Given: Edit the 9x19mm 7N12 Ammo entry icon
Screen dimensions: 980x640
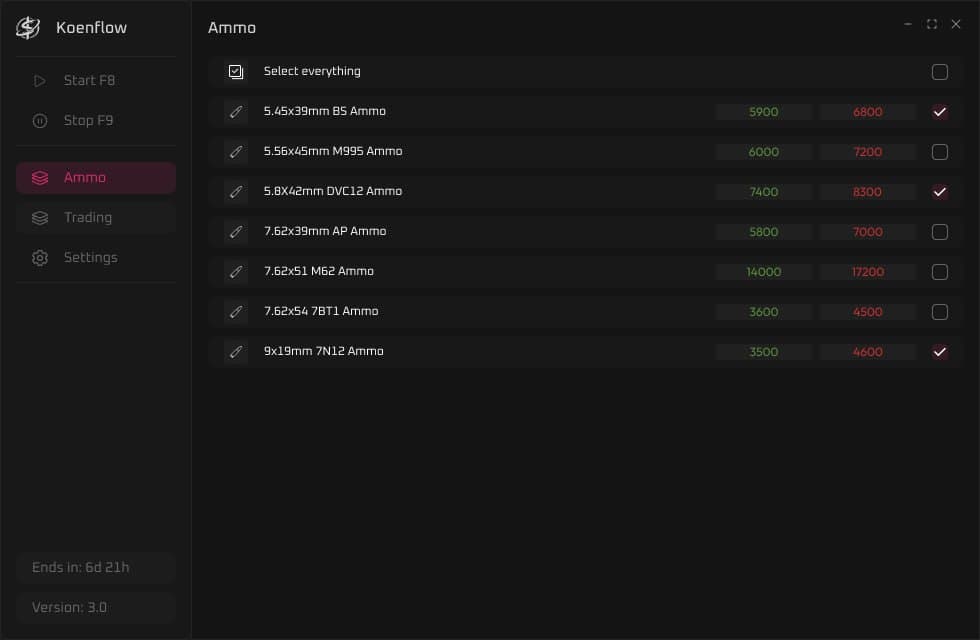Looking at the screenshot, I should coord(236,352).
